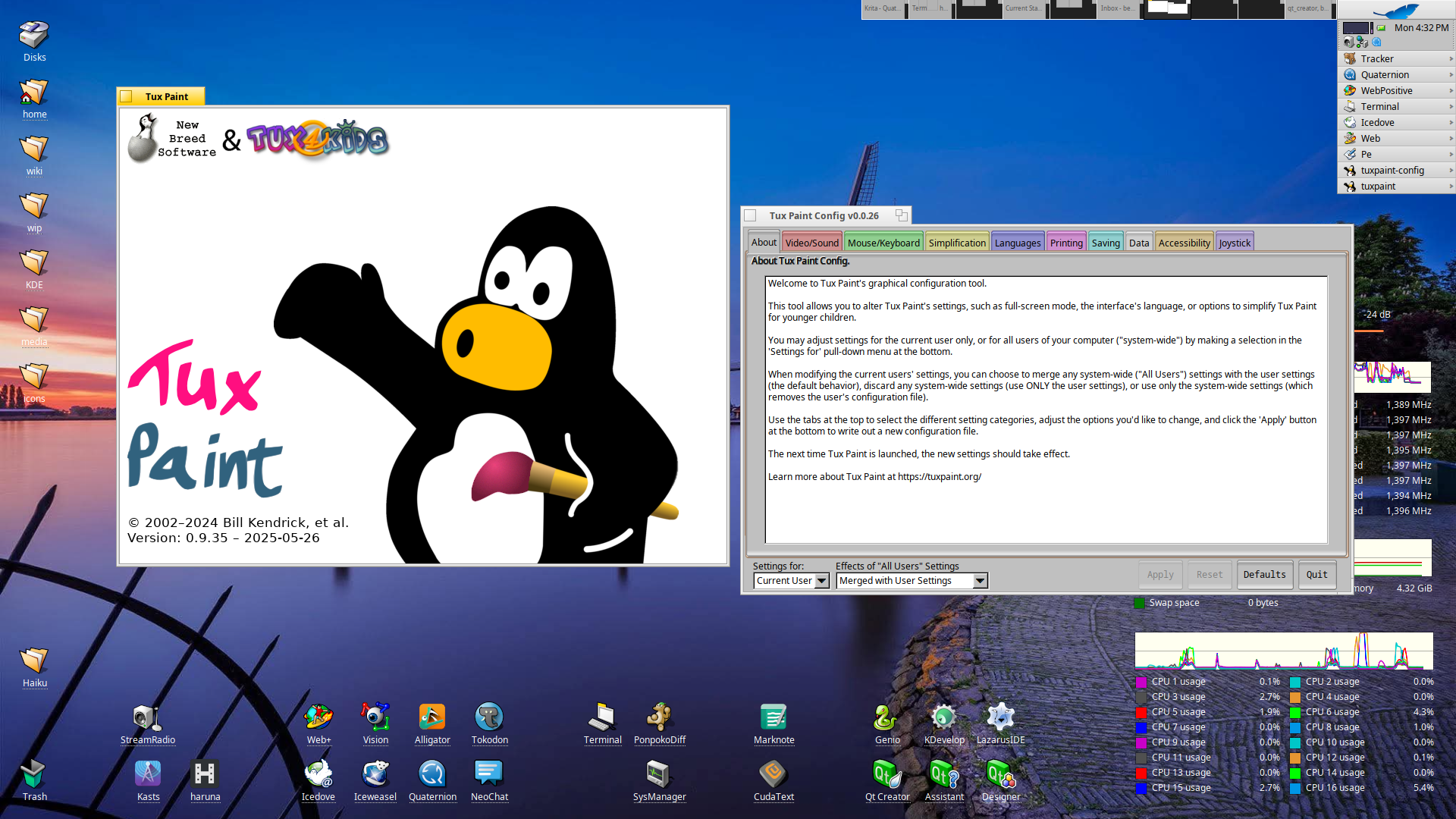Click the Quit button
This screenshot has width=1456, height=819.
(1316, 575)
